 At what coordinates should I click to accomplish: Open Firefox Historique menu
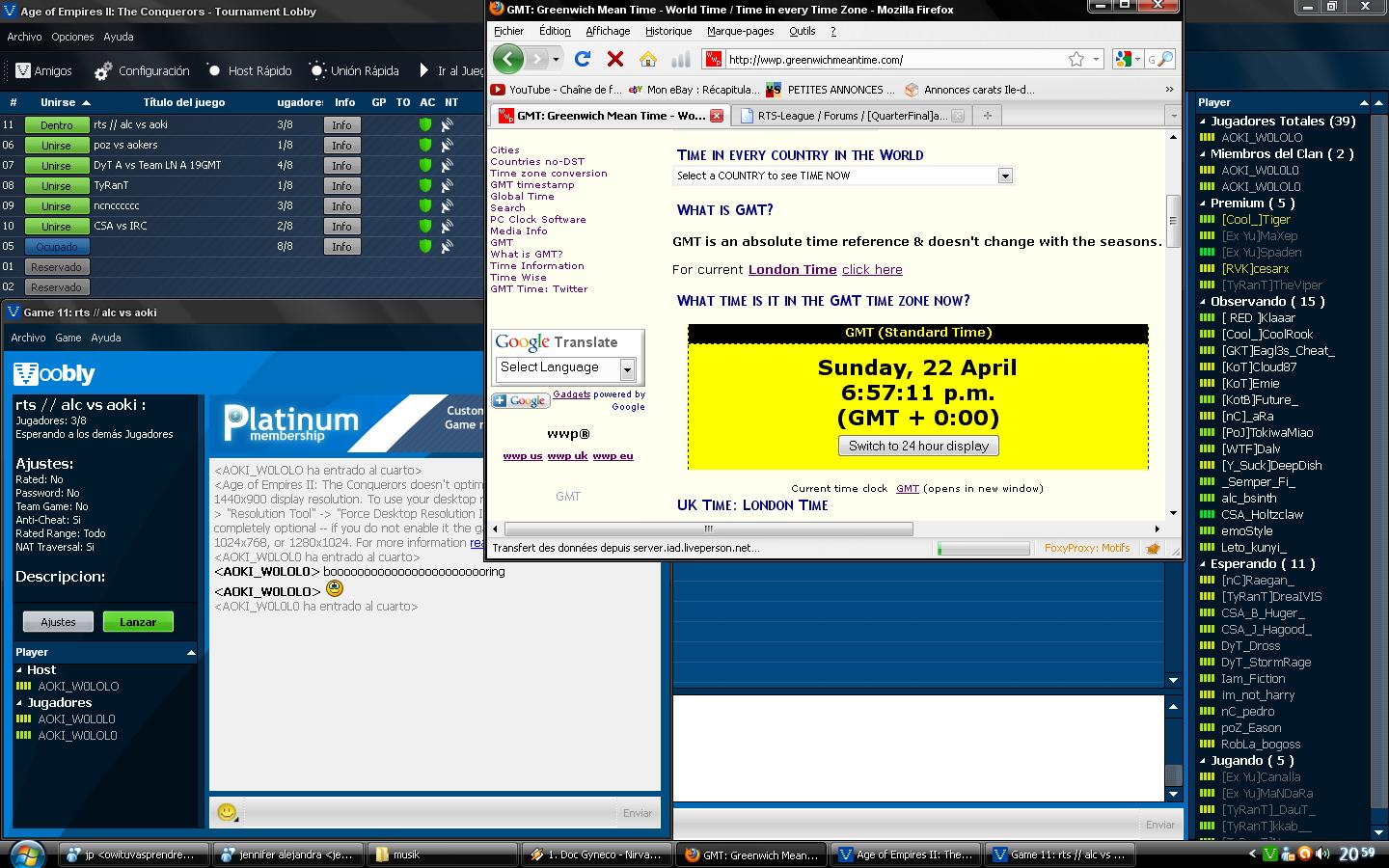pos(668,31)
